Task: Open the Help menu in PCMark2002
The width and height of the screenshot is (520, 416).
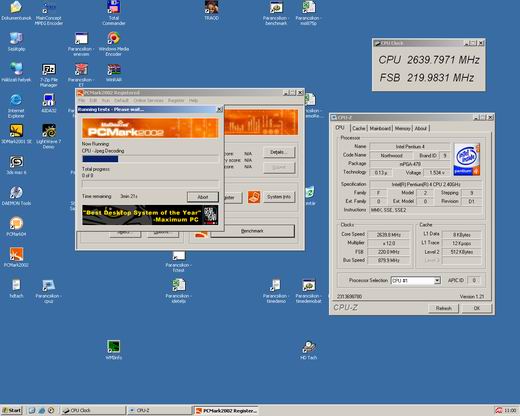Action: pos(193,100)
